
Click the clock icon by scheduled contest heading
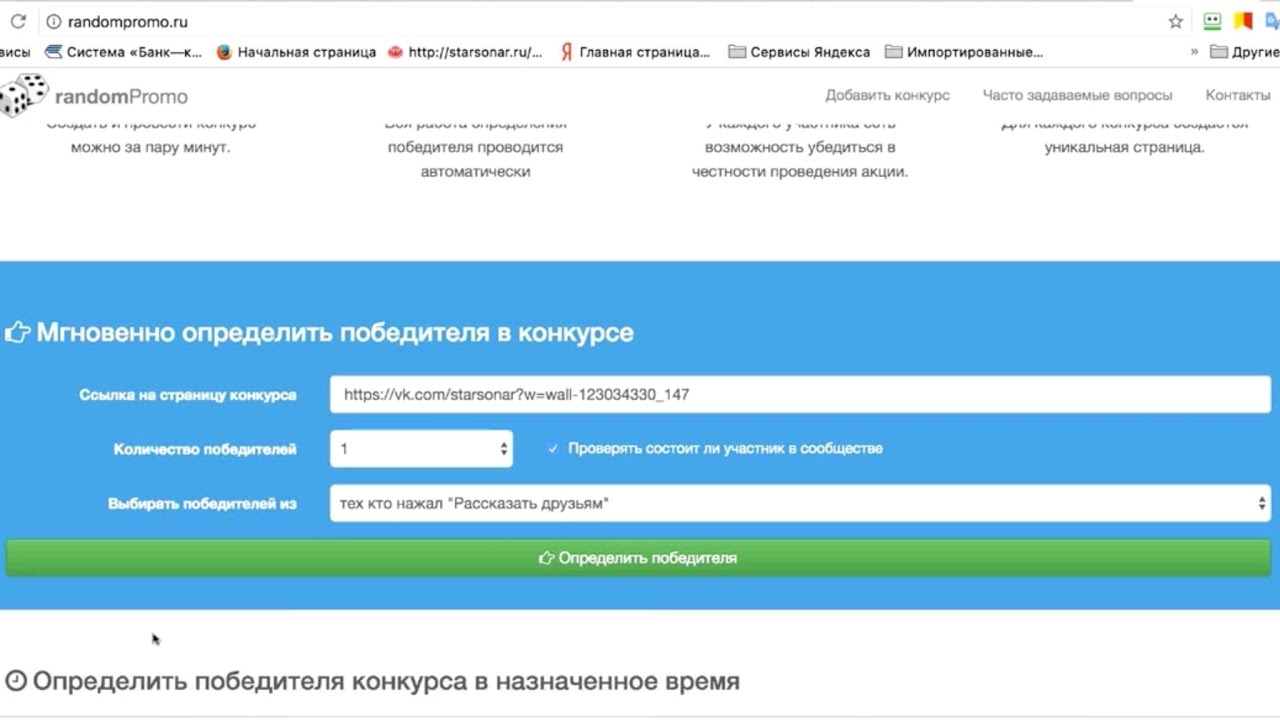pyautogui.click(x=15, y=682)
